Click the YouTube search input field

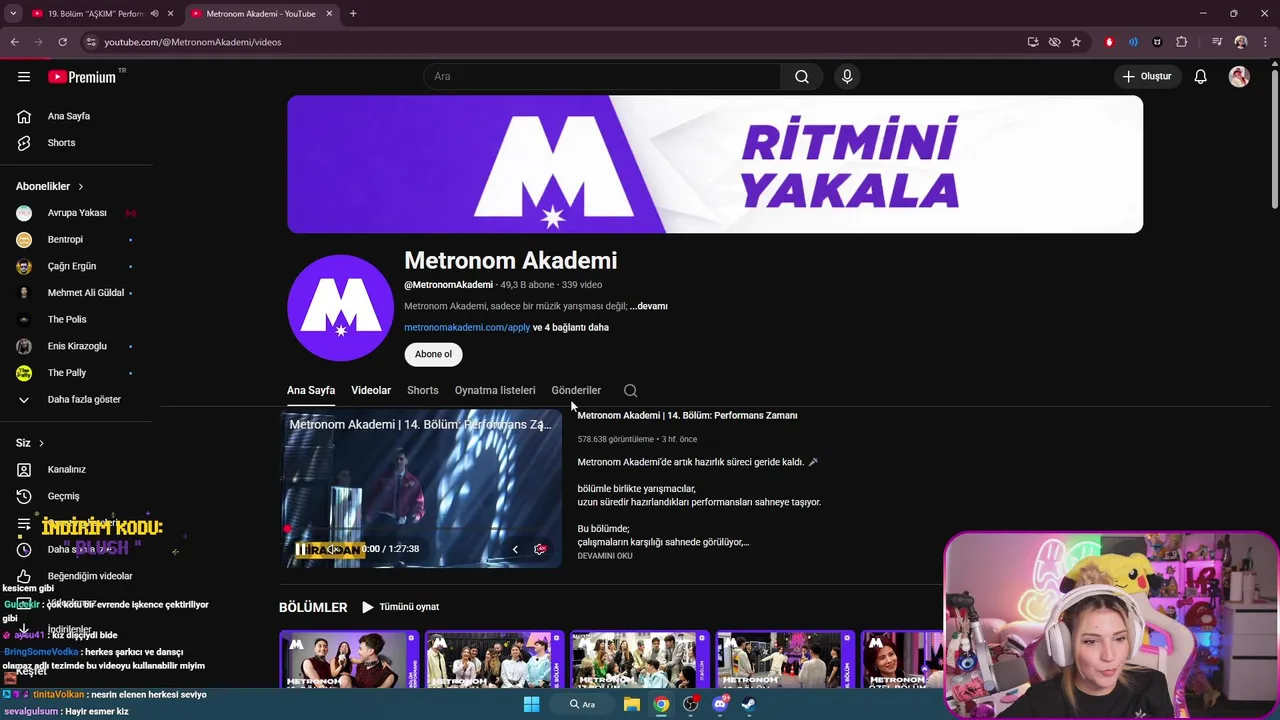(x=603, y=77)
